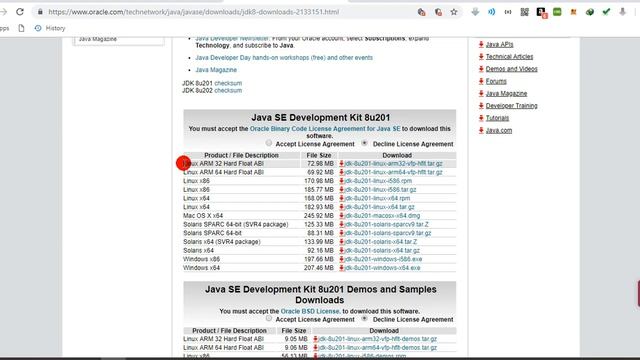The image size is (640, 360).
Task: Open Demos and Videos sidebar link
Action: tap(511, 69)
